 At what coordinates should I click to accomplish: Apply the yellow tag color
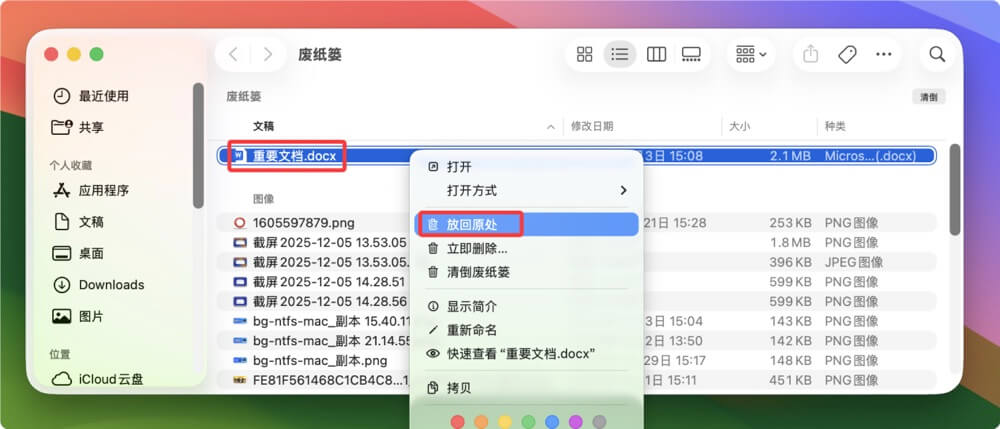tap(504, 421)
